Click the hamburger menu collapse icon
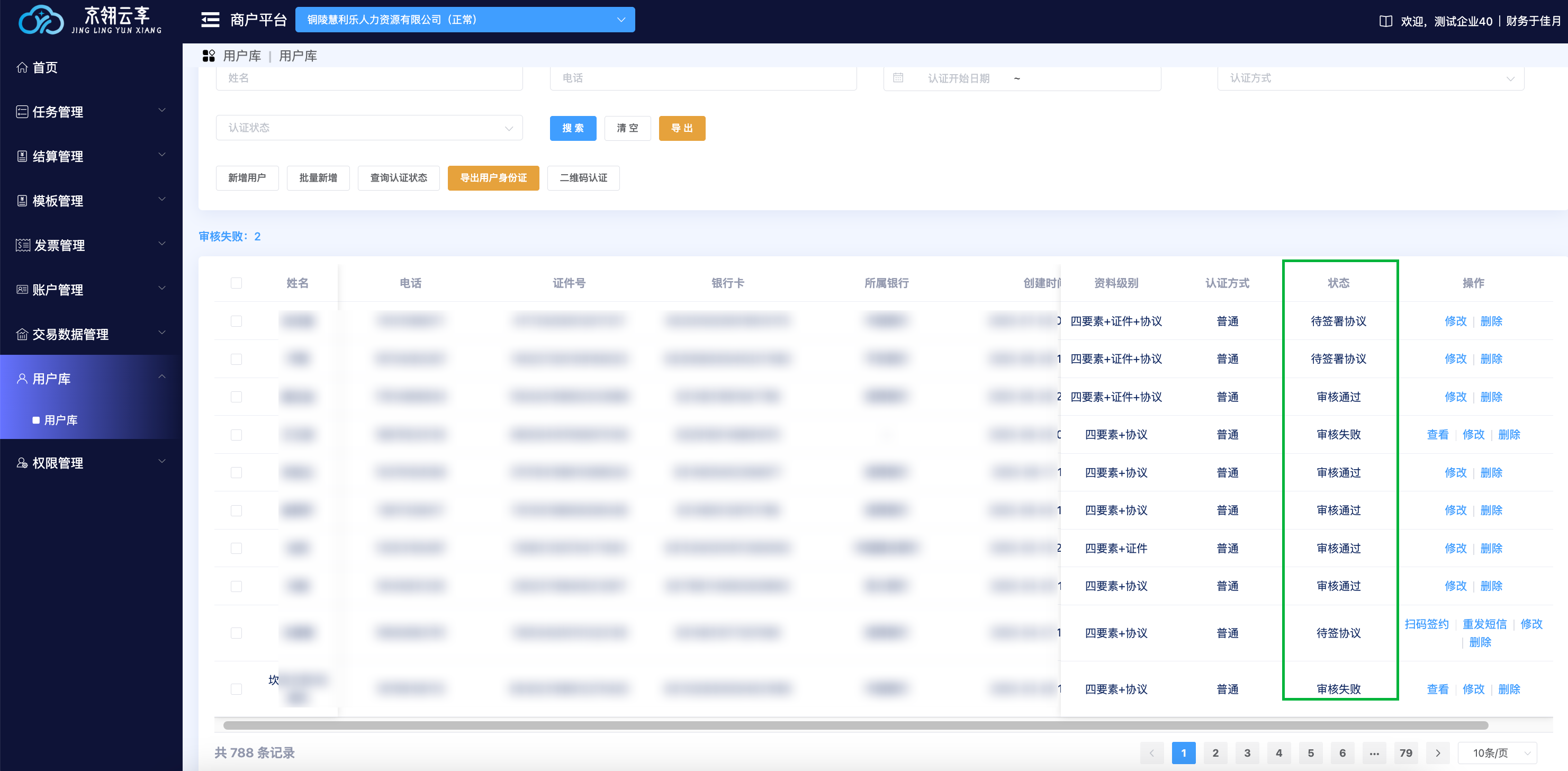This screenshot has width=1568, height=771. tap(210, 20)
